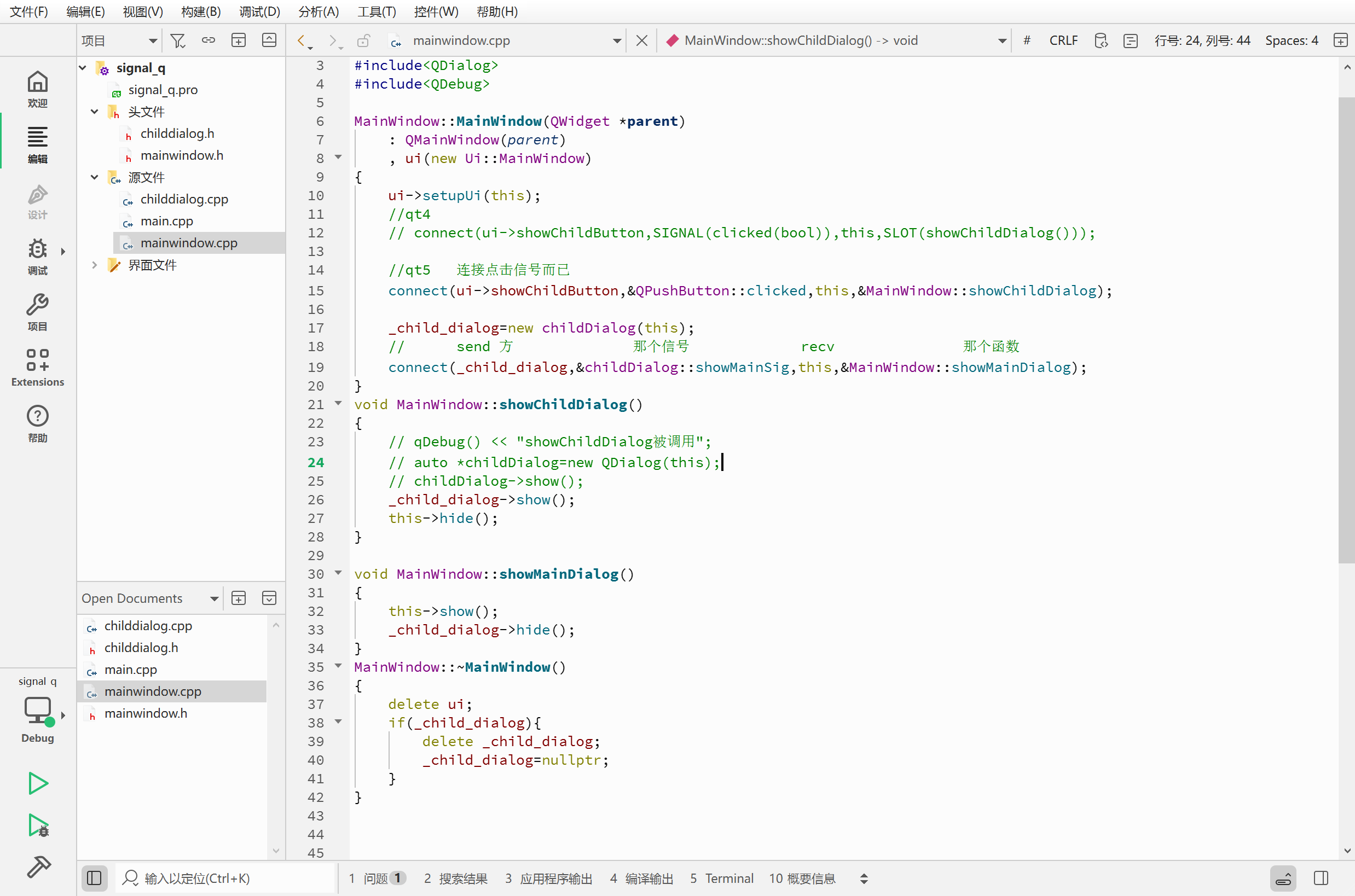Open the Welcome (欢迎) mode

[x=38, y=89]
